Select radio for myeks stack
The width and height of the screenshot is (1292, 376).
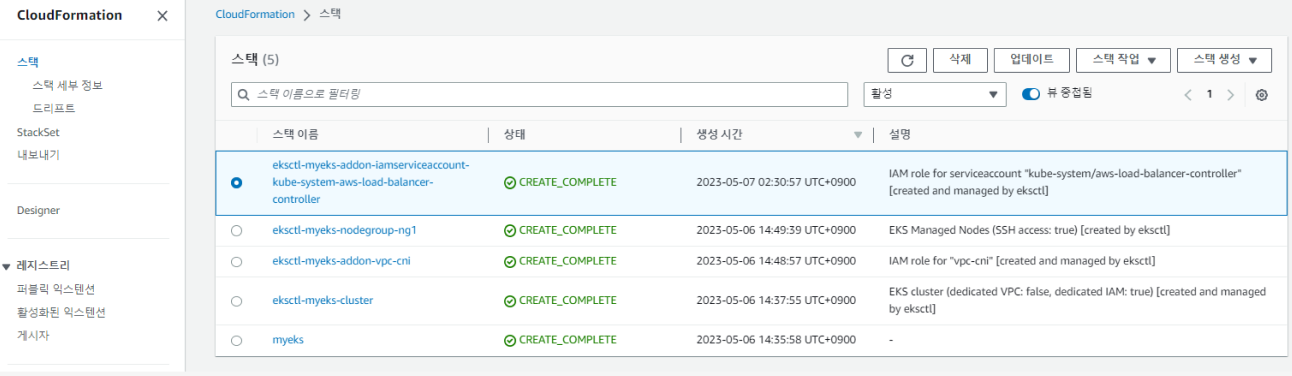[x=236, y=340]
